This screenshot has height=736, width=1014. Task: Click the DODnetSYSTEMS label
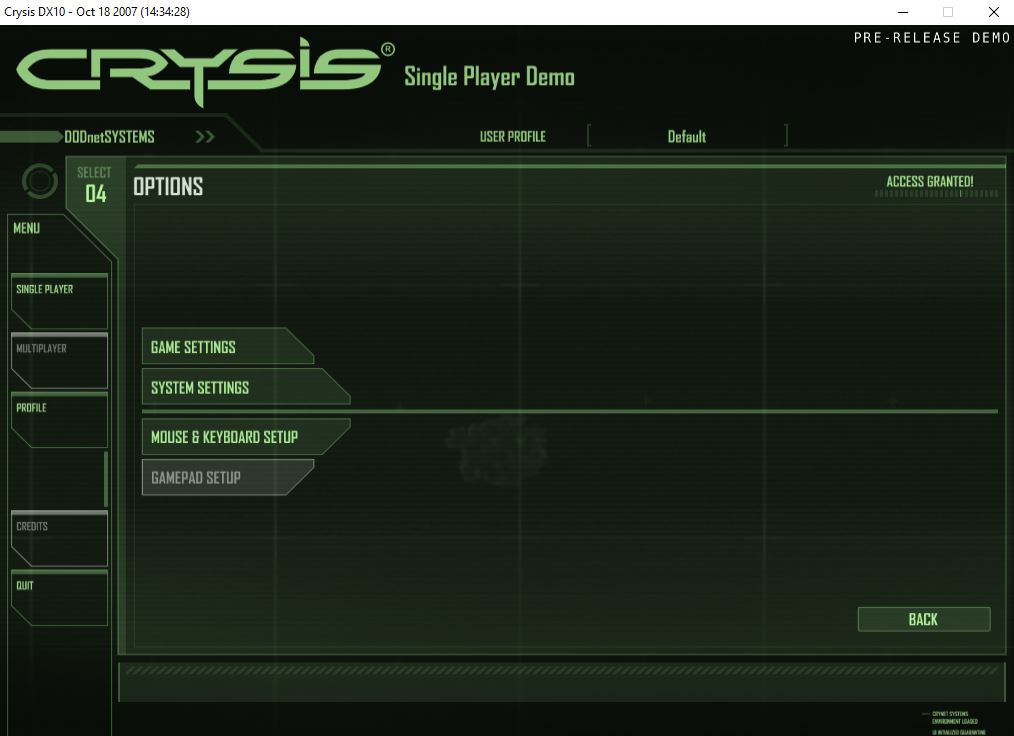tap(109, 136)
